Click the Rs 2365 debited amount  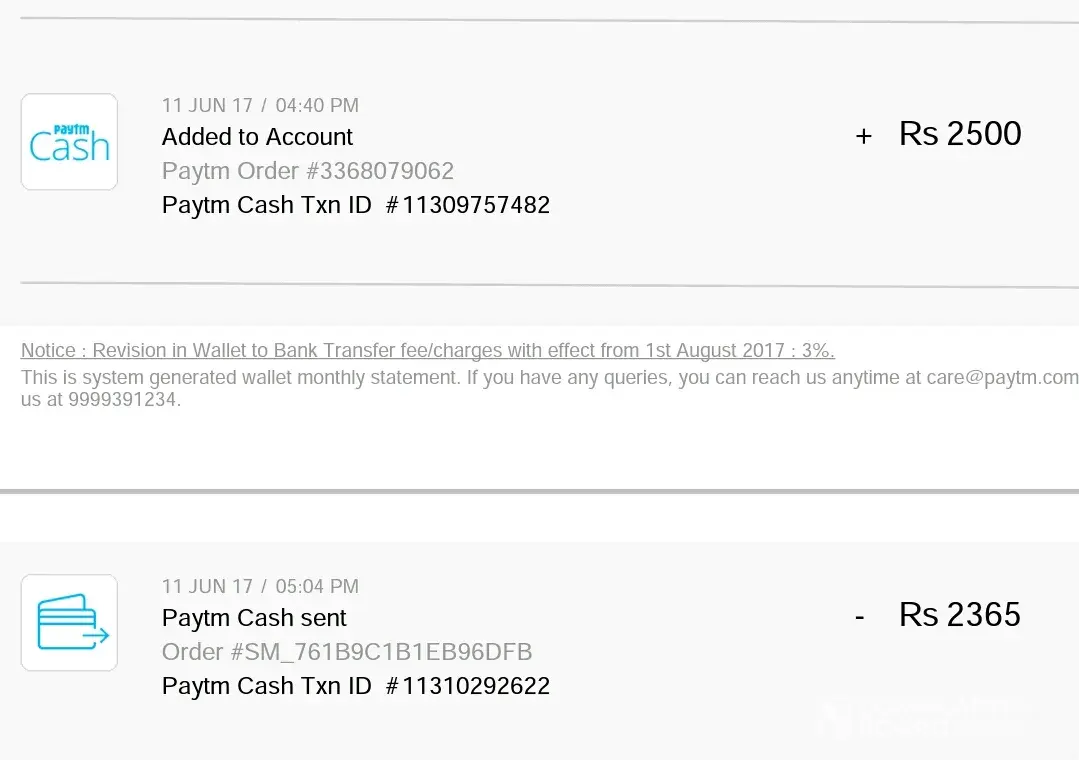point(960,615)
